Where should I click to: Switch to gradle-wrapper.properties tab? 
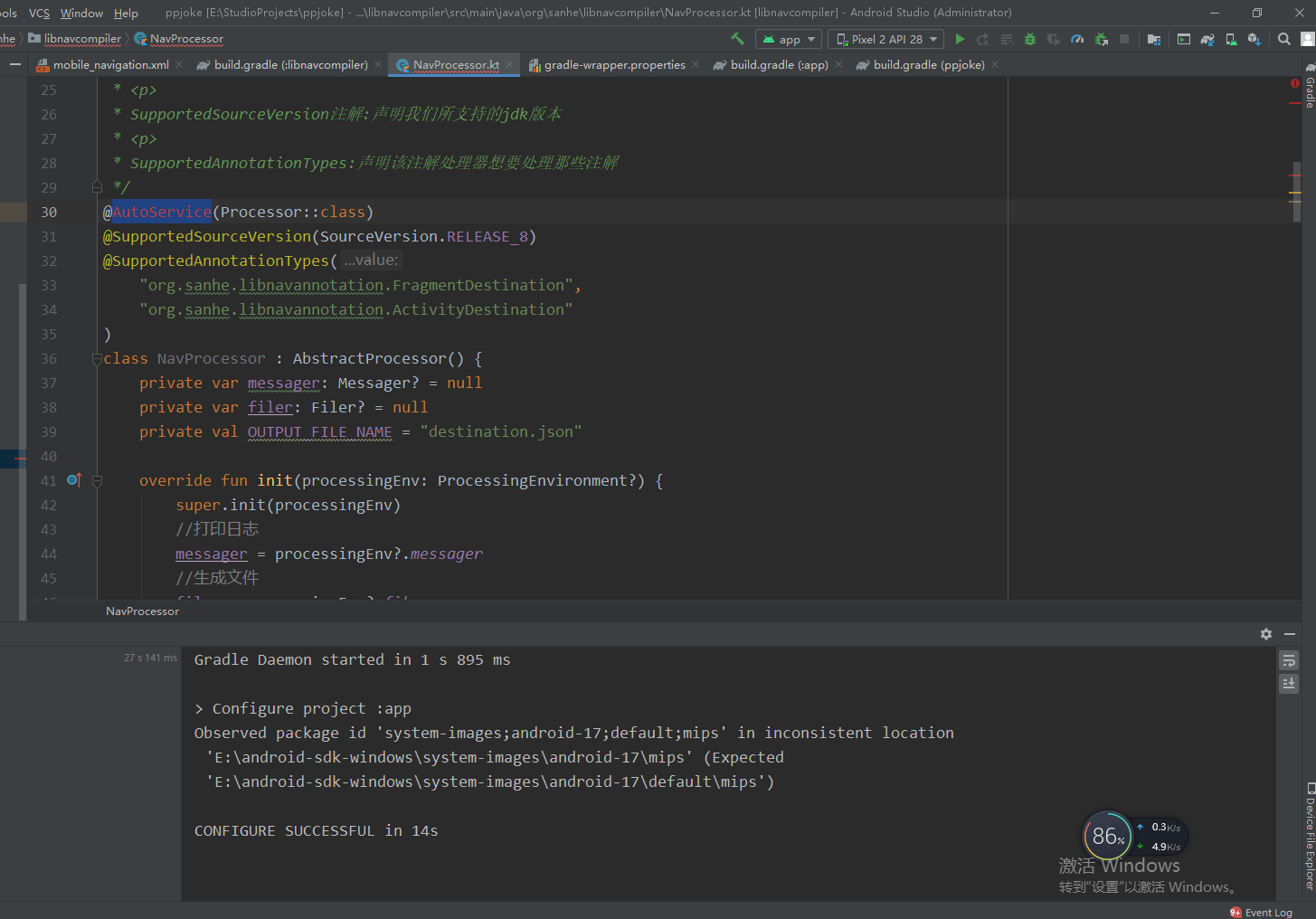point(614,65)
